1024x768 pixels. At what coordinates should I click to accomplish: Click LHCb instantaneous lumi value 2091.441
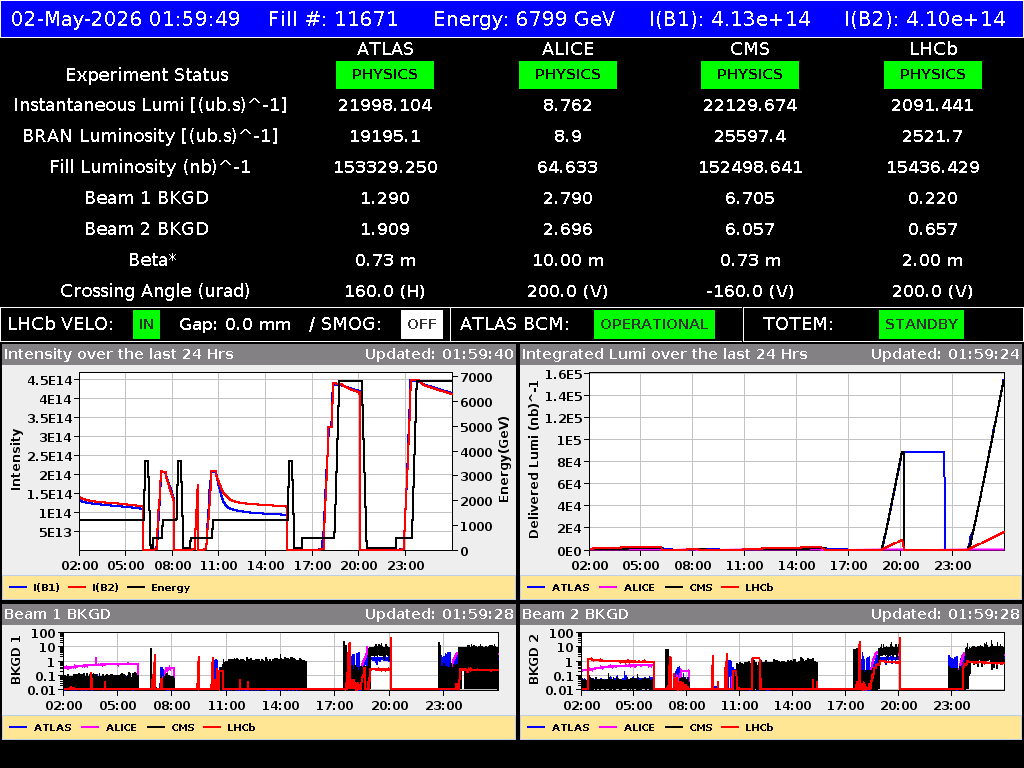coord(933,105)
